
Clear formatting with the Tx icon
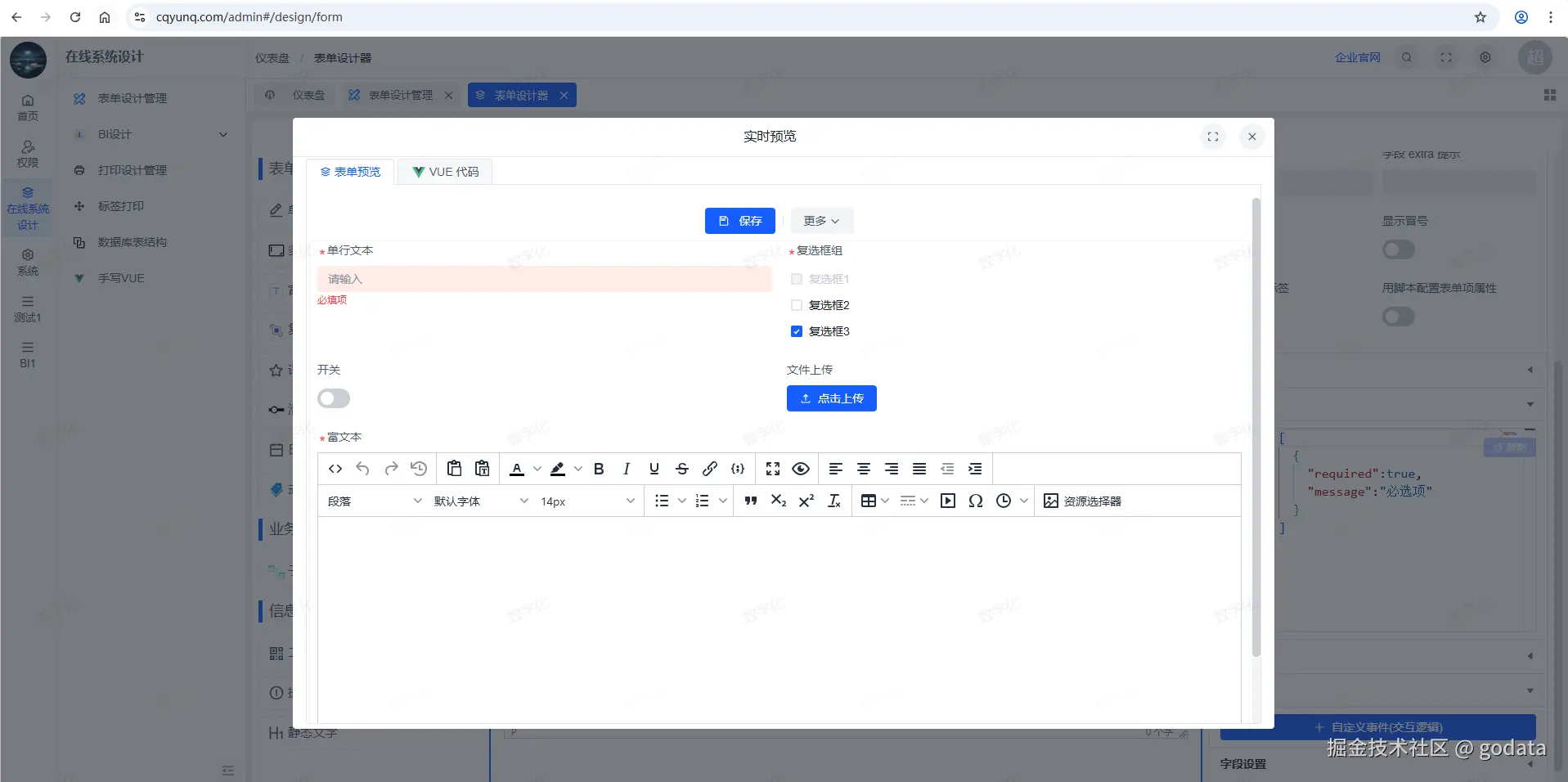834,501
